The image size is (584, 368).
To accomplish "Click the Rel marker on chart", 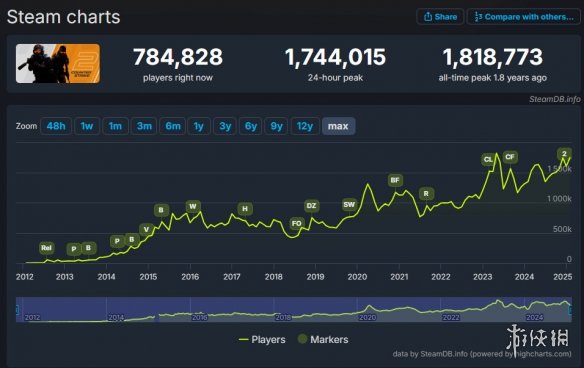I will tap(47, 248).
